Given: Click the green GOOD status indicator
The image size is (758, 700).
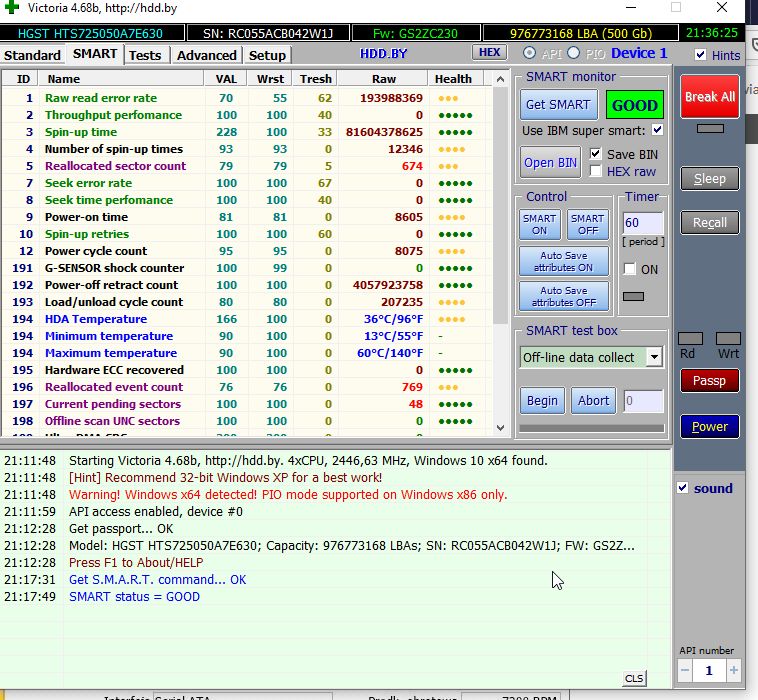Looking at the screenshot, I should click(x=634, y=105).
